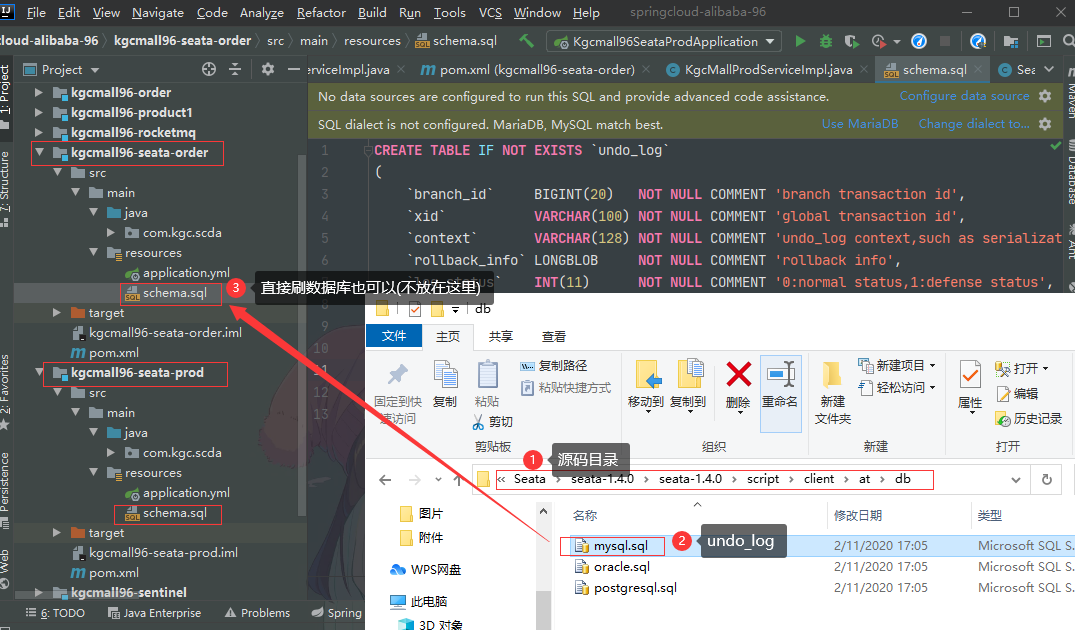Hide the Project tool window minimize icon

coord(293,69)
